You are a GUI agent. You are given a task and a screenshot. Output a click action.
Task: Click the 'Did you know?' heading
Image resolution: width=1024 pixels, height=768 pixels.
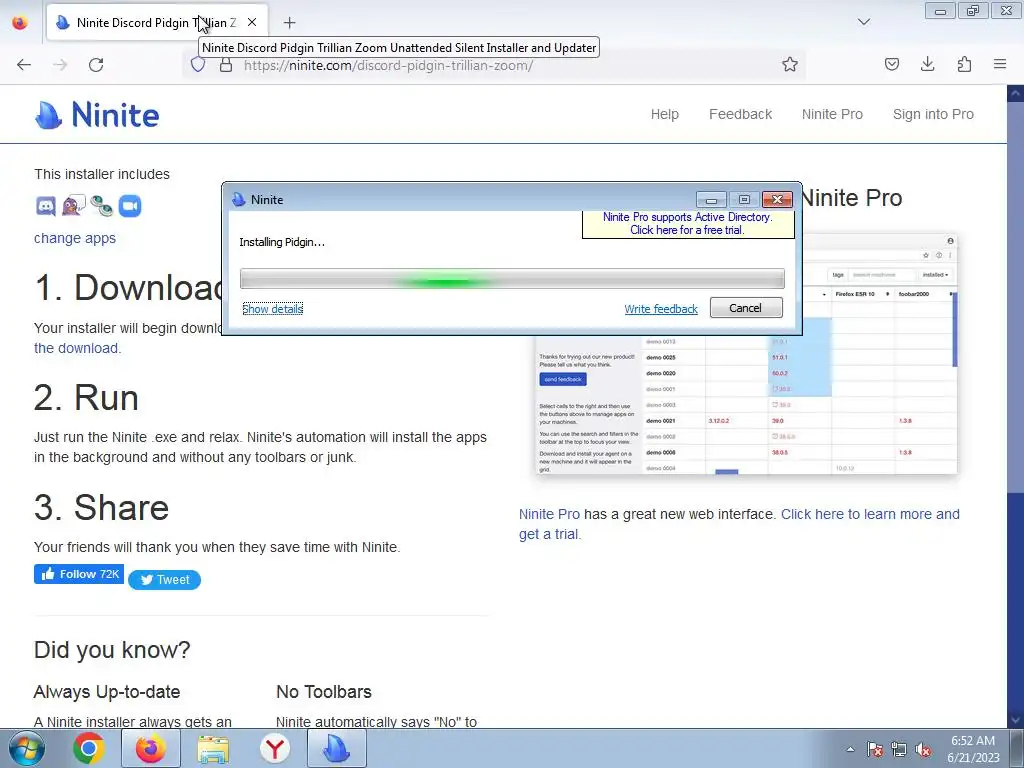pyautogui.click(x=112, y=650)
